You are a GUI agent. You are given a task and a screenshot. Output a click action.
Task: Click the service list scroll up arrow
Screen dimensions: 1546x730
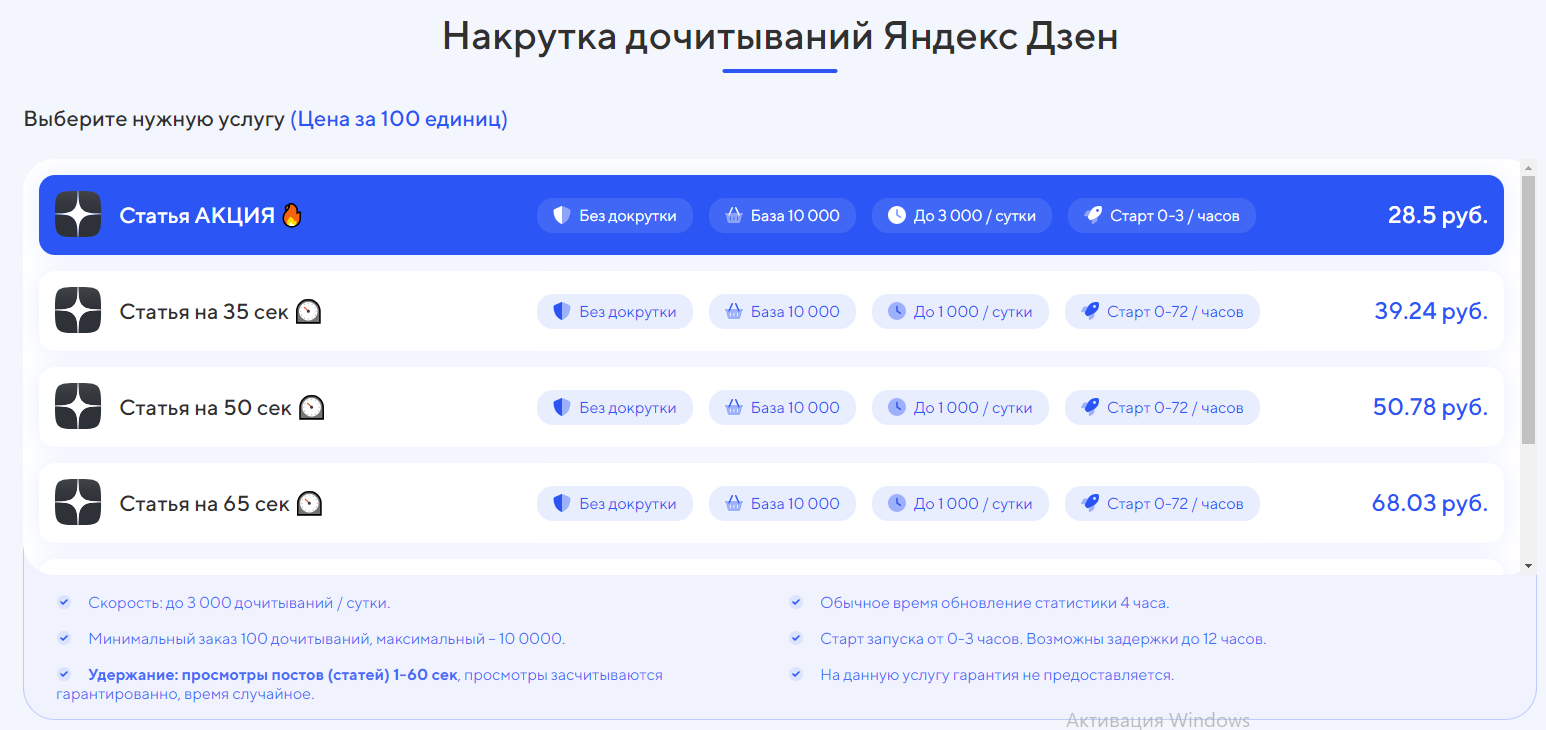[x=1528, y=168]
